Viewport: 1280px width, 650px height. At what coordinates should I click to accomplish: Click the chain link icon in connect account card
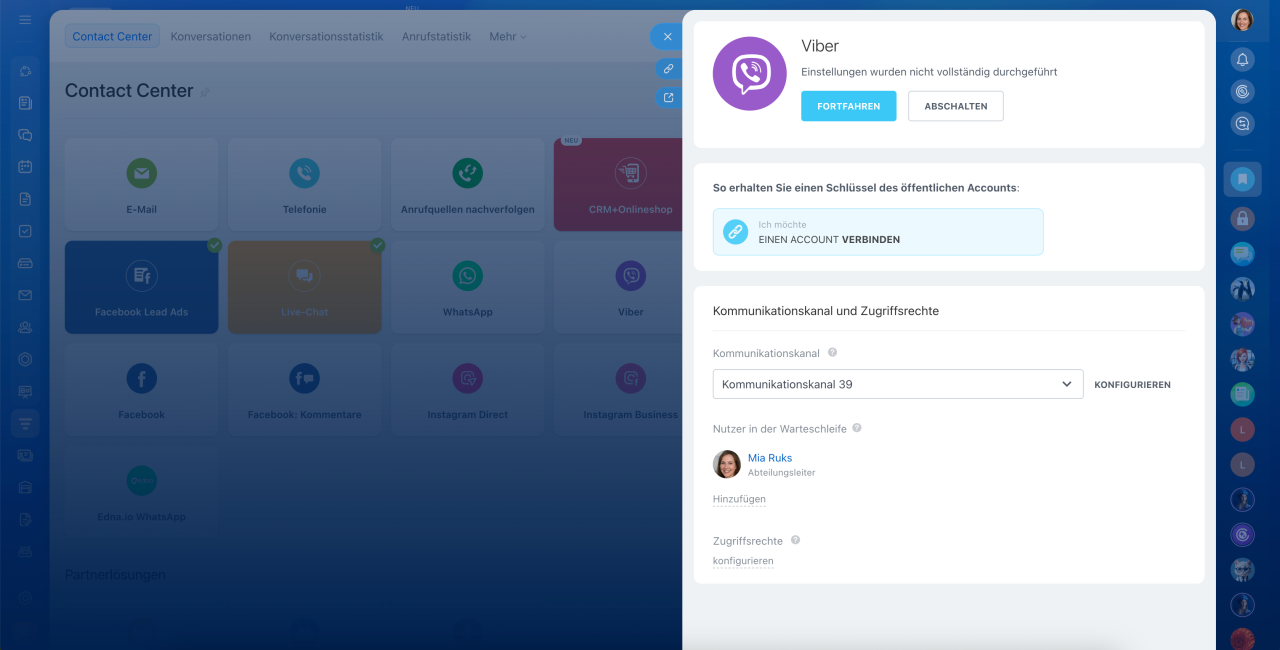coord(735,232)
